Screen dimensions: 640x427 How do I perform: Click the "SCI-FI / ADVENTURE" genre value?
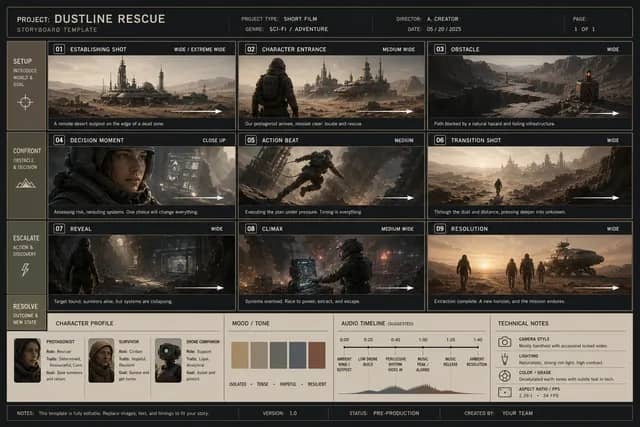pos(299,29)
